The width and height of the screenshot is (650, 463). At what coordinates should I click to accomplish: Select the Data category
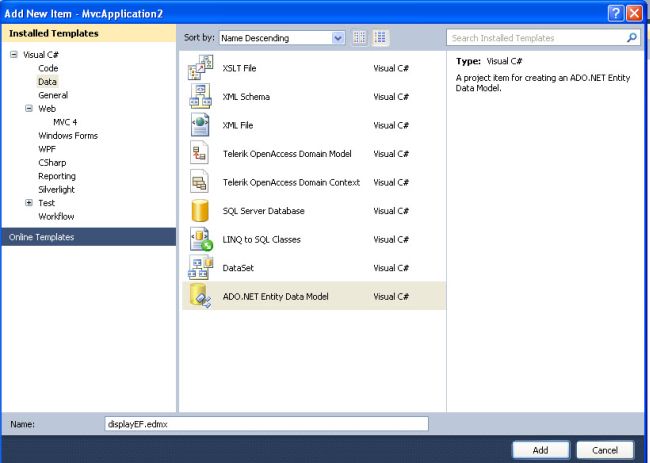47,82
